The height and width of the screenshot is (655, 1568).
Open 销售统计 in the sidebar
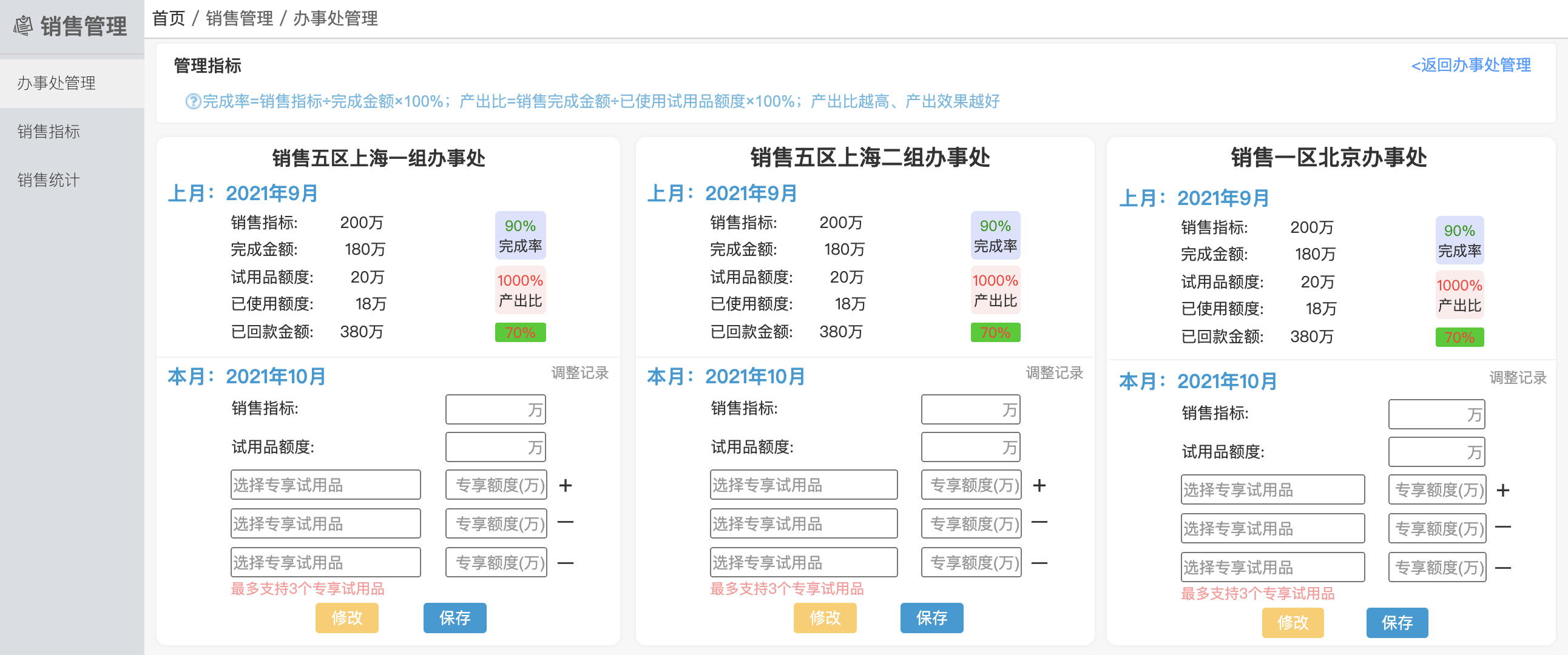(72, 181)
